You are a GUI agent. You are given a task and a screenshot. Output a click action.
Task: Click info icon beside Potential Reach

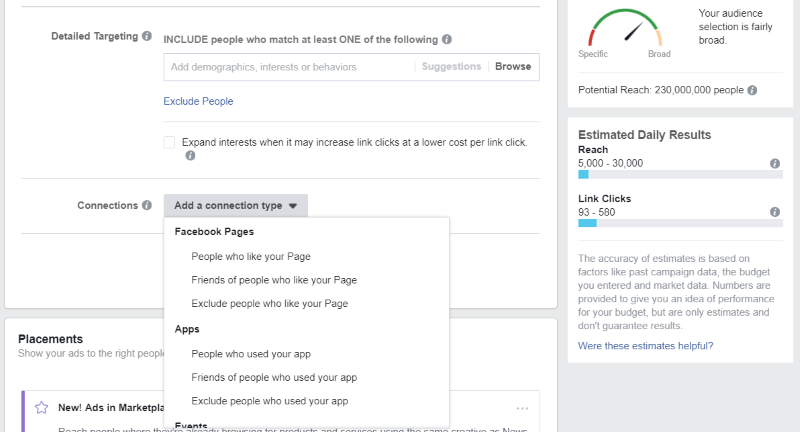pos(752,90)
